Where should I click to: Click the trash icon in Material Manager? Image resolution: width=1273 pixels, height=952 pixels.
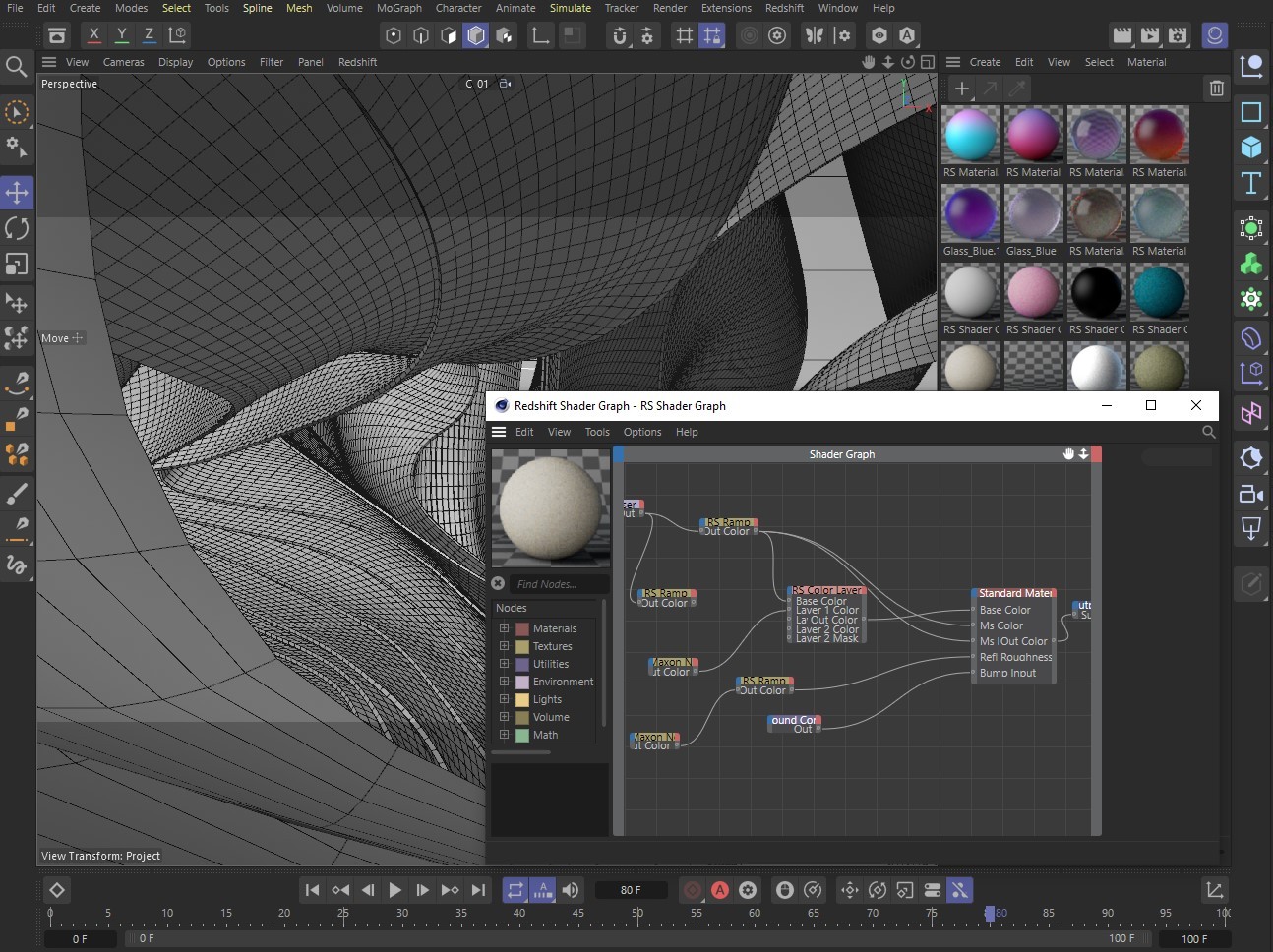click(1217, 89)
